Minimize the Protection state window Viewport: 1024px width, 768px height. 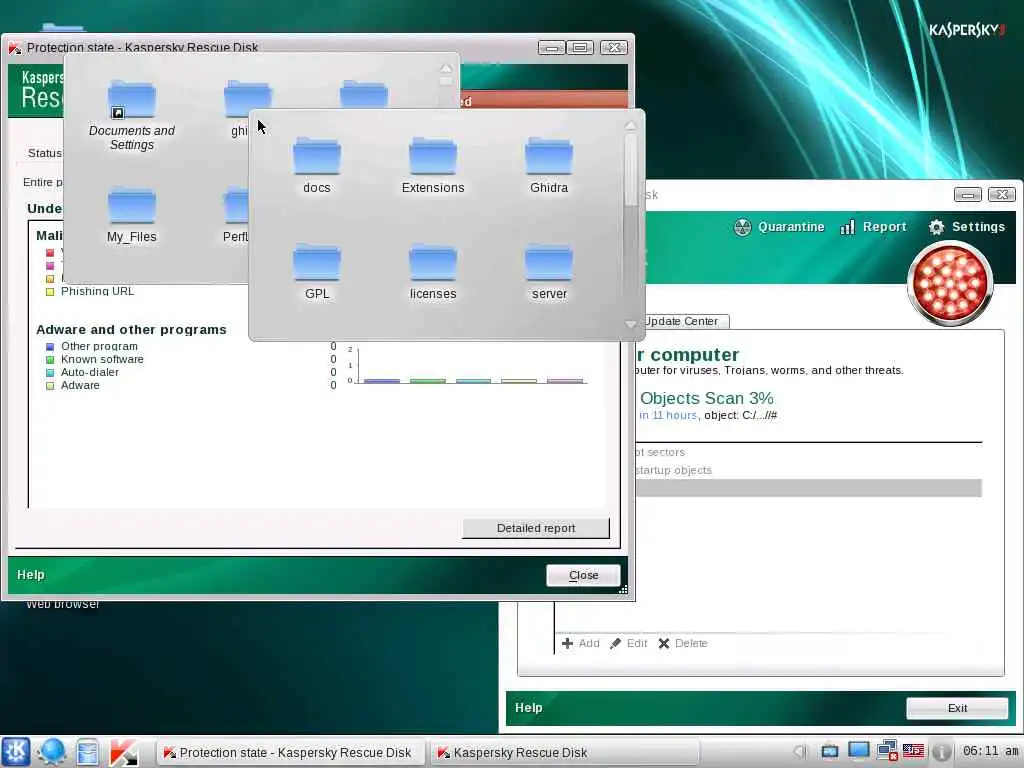(551, 48)
